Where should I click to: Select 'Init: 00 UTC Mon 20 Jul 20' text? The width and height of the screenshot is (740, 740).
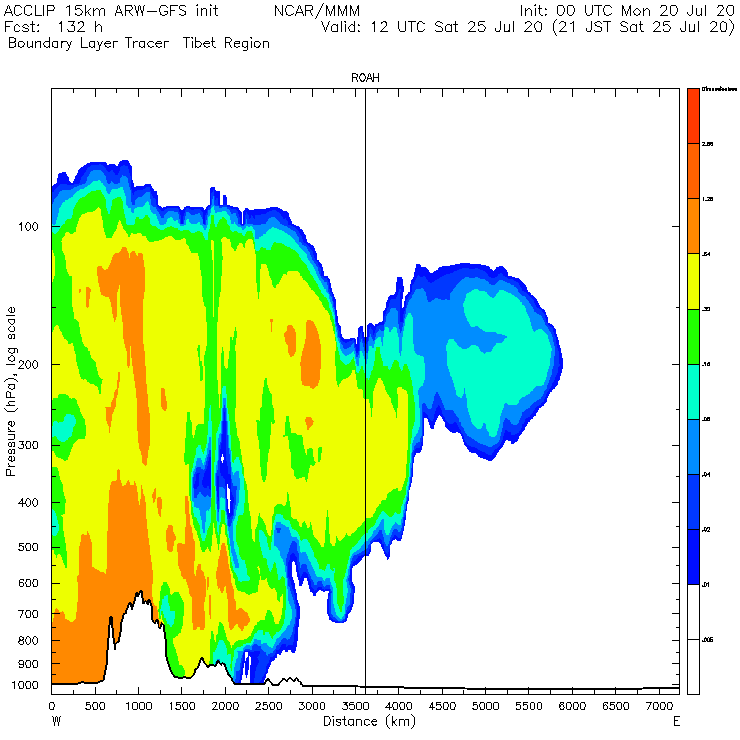tap(627, 10)
